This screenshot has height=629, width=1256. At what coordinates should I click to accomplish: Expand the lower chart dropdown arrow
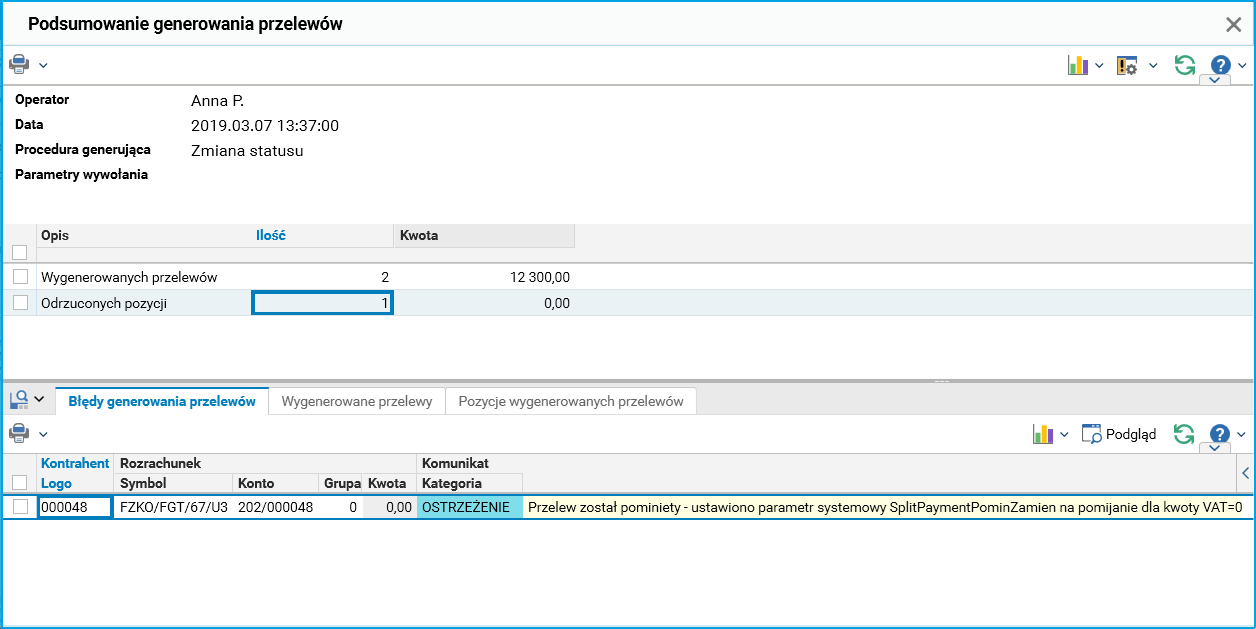(1064, 435)
